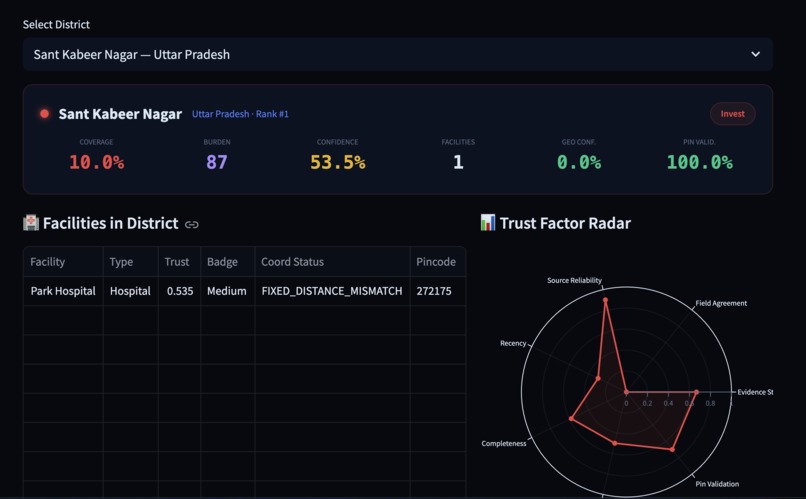The height and width of the screenshot is (499, 806).
Task: Click the Coverage 10.0% metric
Action: point(97,156)
